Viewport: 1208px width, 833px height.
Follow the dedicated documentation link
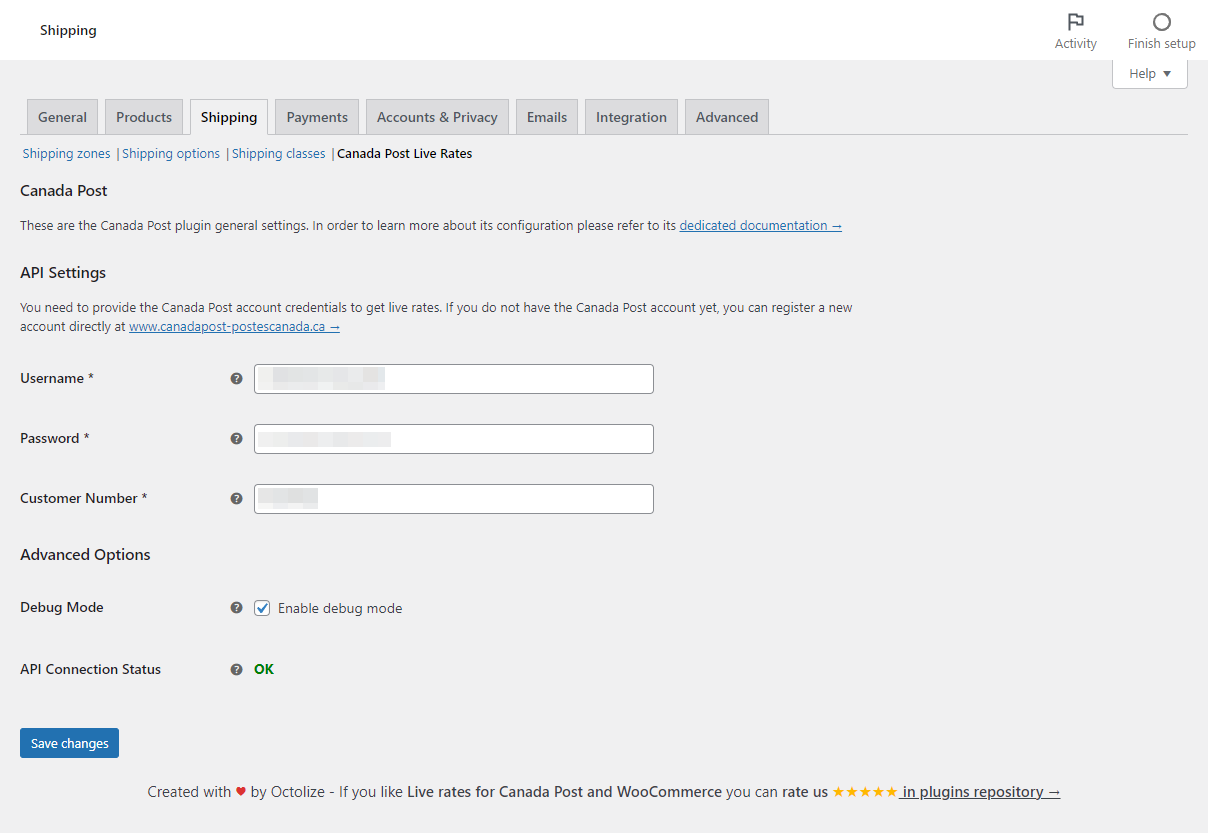pyautogui.click(x=761, y=226)
